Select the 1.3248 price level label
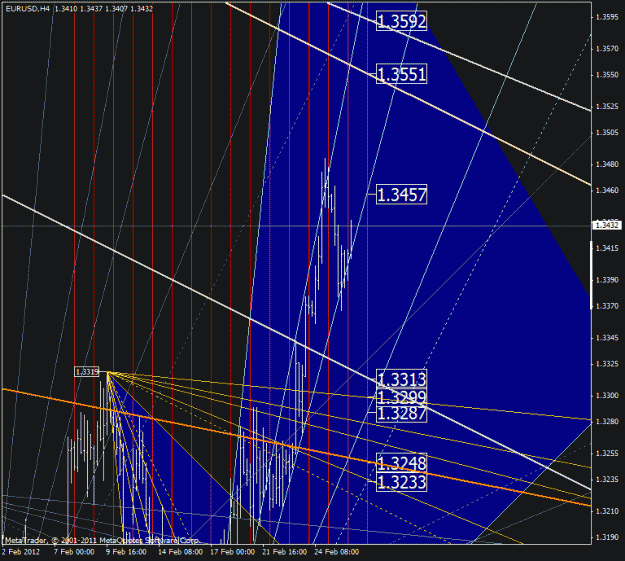This screenshot has height=561, width=625. pyautogui.click(x=401, y=463)
